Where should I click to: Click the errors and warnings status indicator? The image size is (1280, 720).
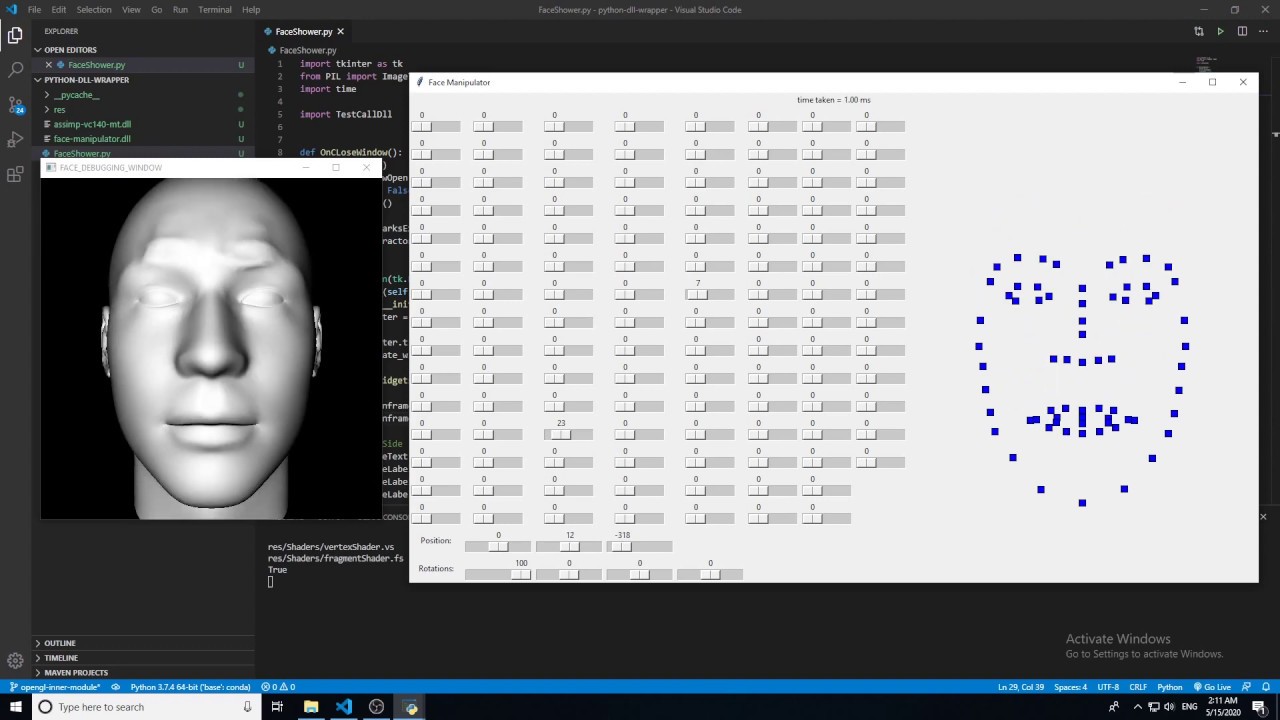pyautogui.click(x=278, y=687)
